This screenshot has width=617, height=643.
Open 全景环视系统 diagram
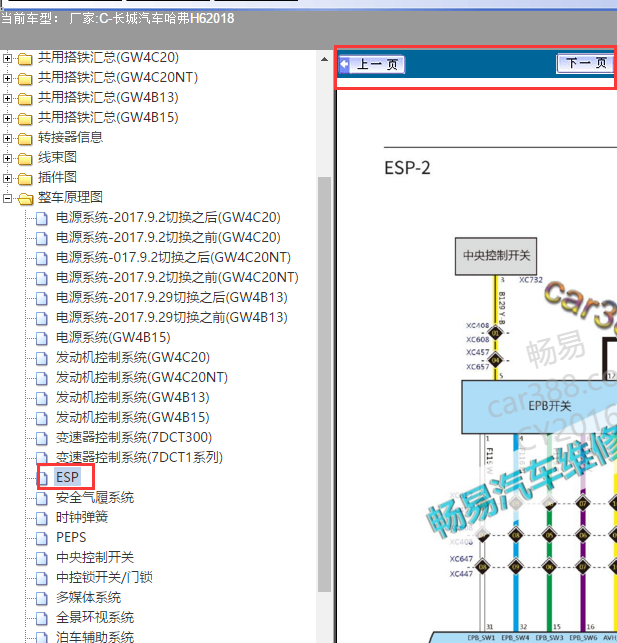coord(95,618)
